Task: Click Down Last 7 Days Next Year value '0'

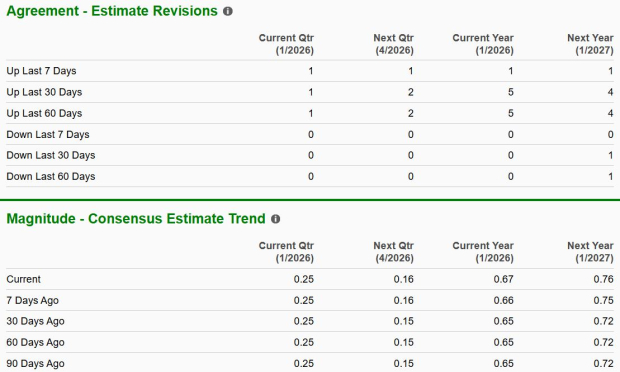Action: tap(611, 134)
